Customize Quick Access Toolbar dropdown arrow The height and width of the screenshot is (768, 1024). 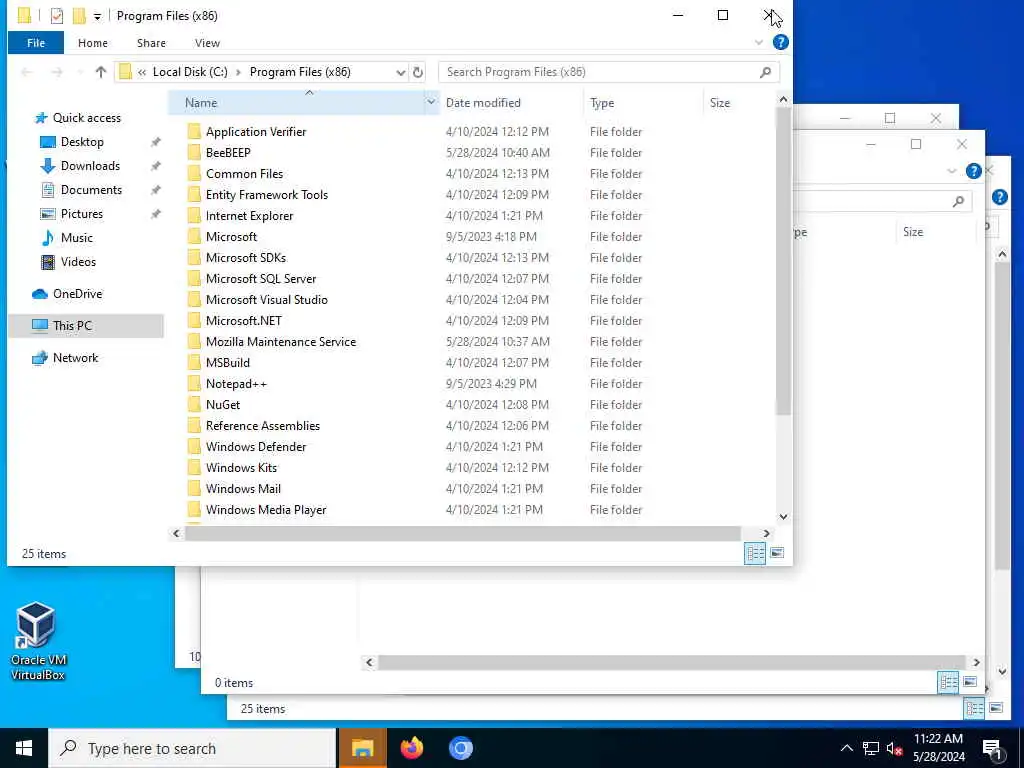point(97,16)
